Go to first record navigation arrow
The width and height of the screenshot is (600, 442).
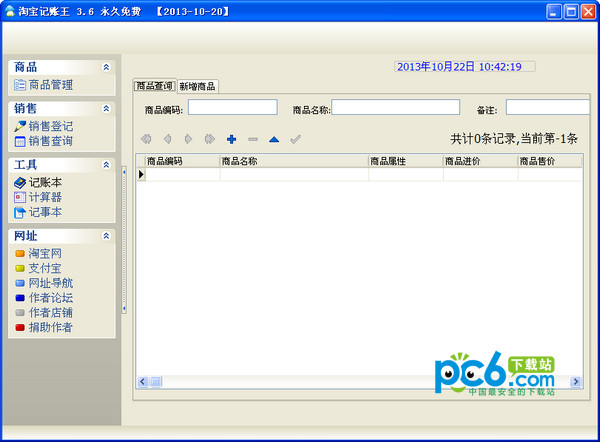tap(147, 139)
